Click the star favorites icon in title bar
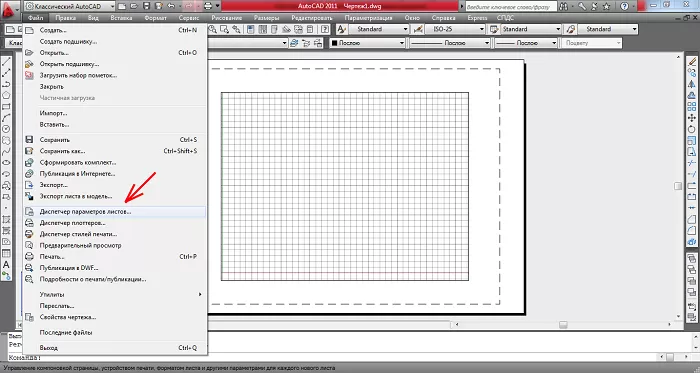This screenshot has height=373, width=700. point(606,6)
